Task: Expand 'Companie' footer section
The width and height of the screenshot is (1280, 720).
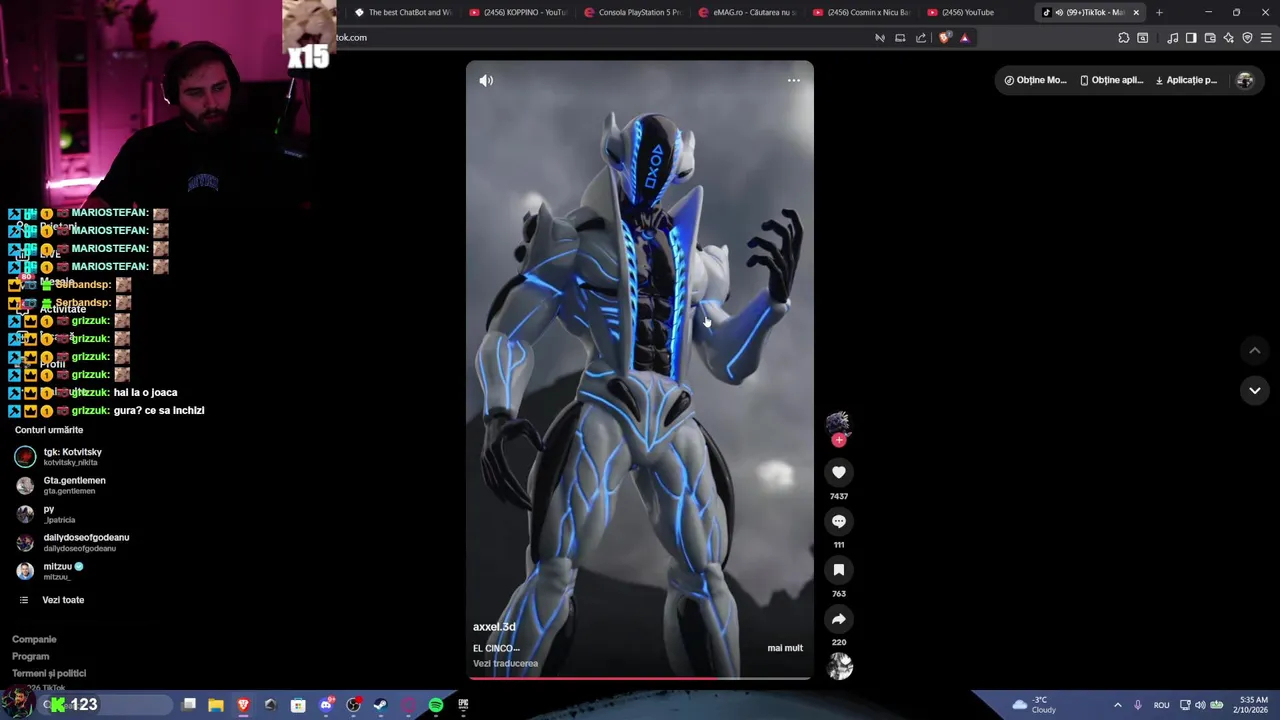Action: click(34, 639)
